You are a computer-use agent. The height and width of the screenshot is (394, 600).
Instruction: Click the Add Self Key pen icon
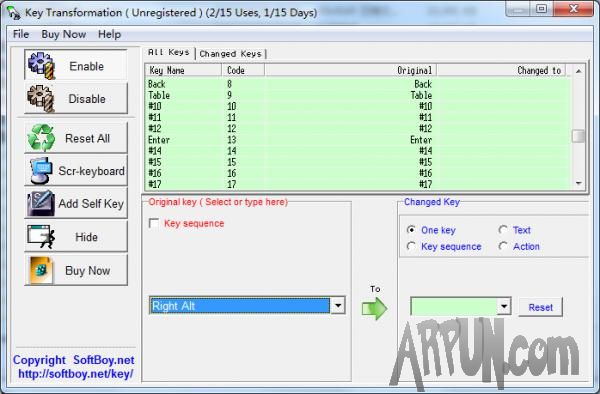[x=41, y=203]
